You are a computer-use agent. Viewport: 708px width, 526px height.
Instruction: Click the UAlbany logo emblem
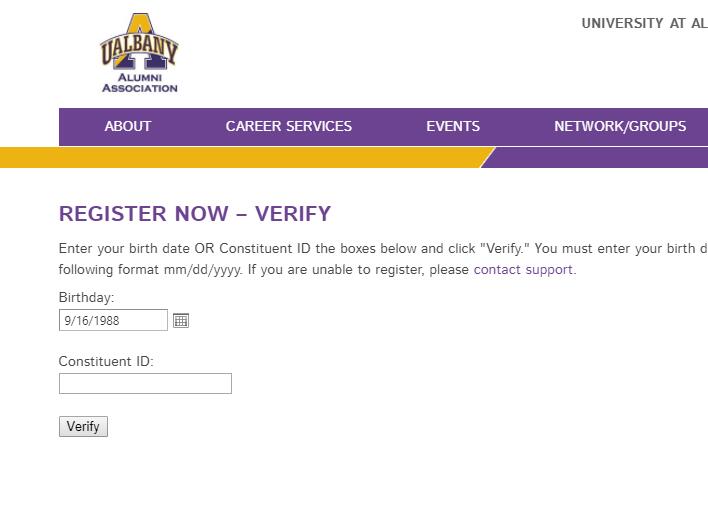[139, 42]
